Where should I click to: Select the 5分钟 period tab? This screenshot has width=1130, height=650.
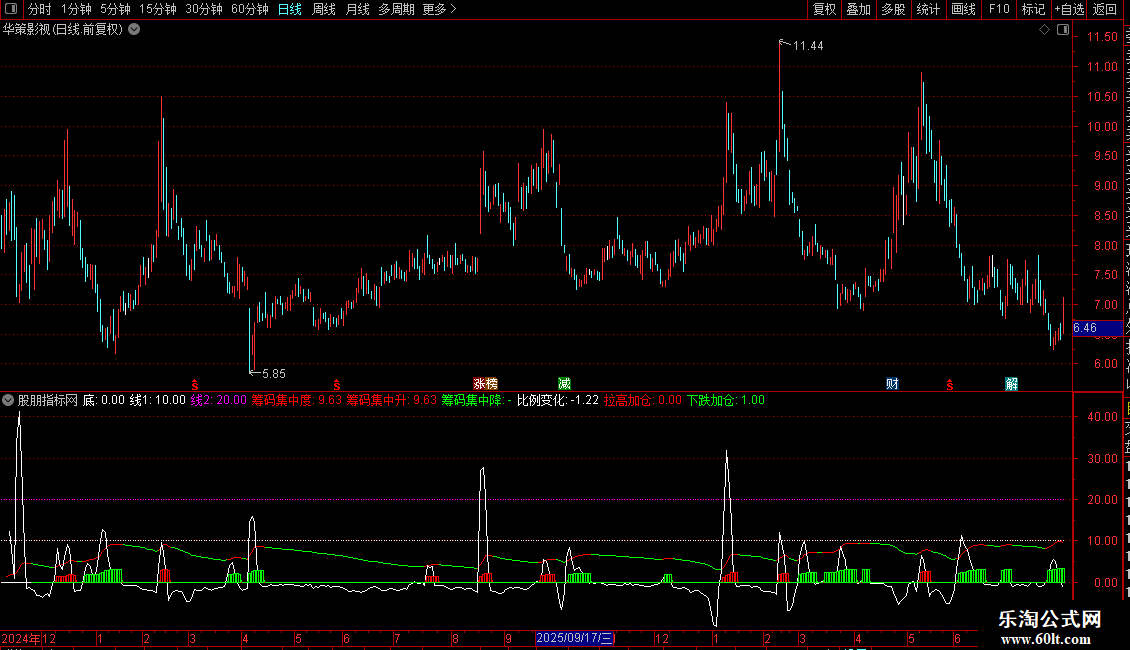click(x=115, y=9)
